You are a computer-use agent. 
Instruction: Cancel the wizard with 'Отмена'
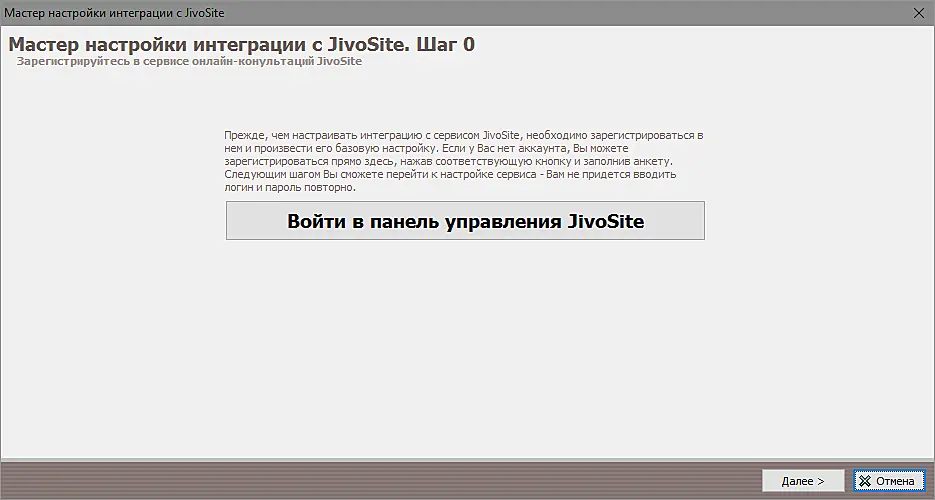pyautogui.click(x=888, y=480)
